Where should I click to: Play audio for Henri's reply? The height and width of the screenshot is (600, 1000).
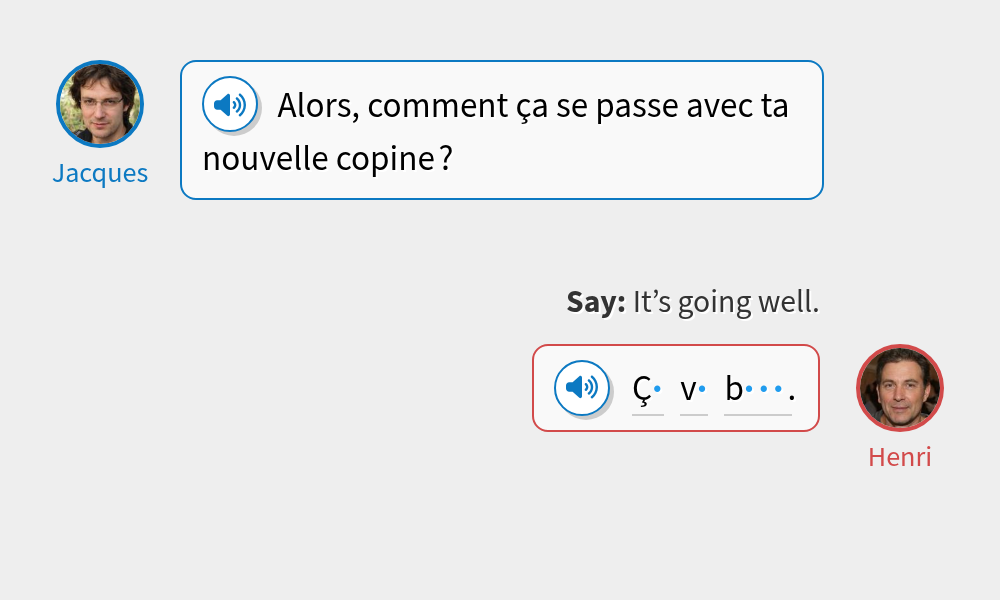coord(582,387)
